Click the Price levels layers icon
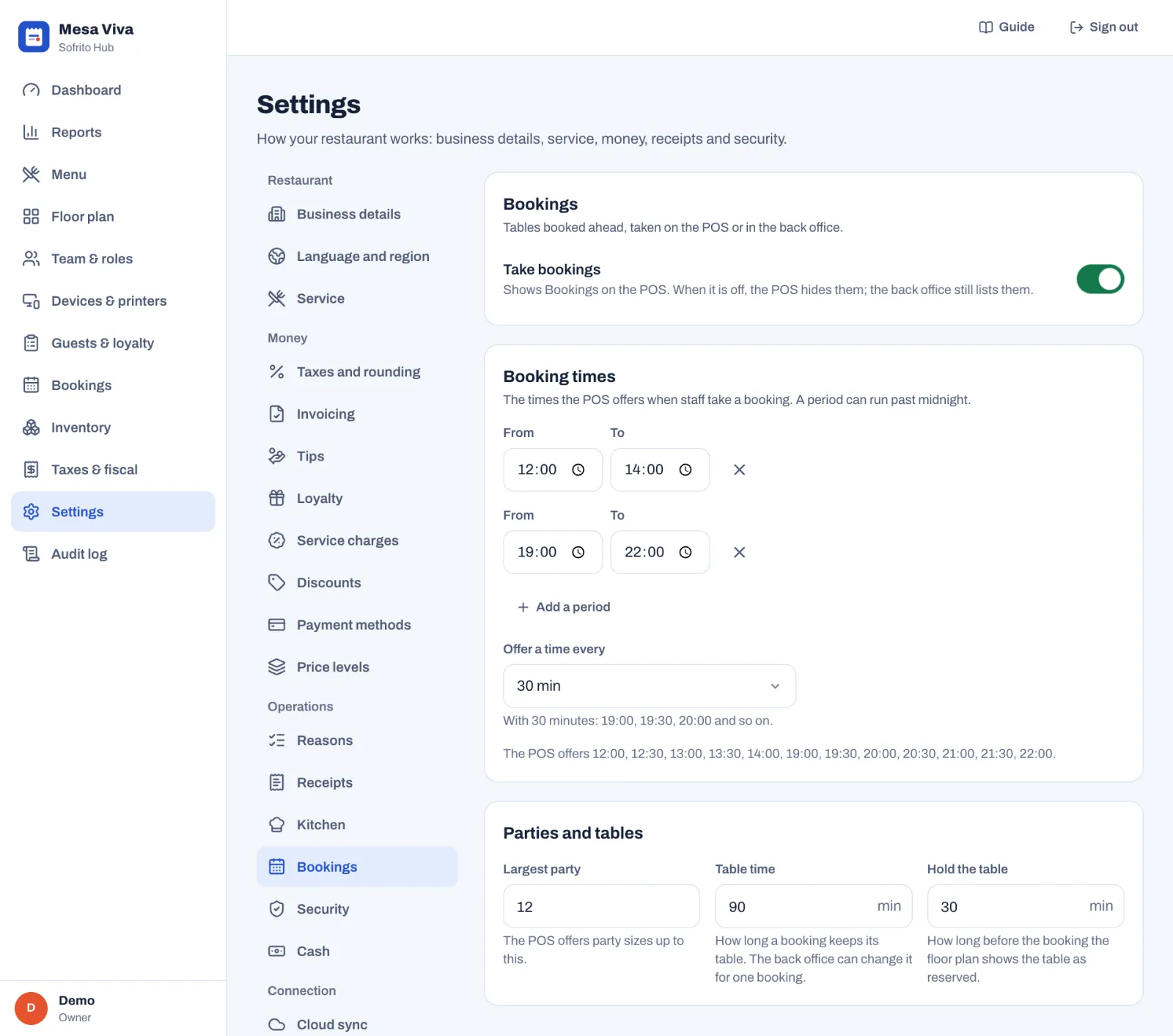 tap(276, 667)
